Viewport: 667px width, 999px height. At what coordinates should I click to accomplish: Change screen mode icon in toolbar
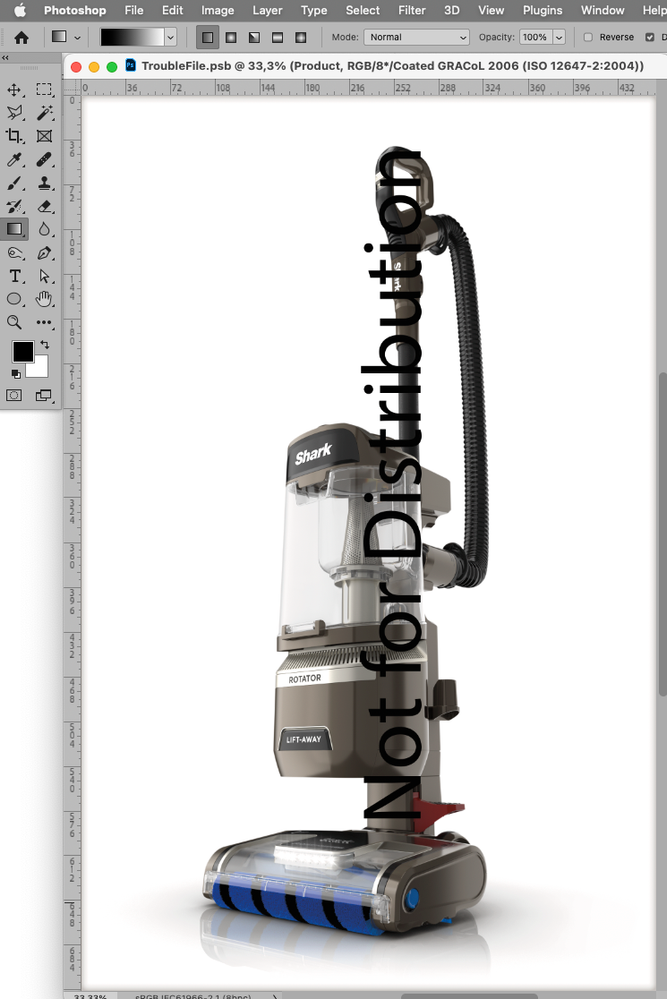44,396
